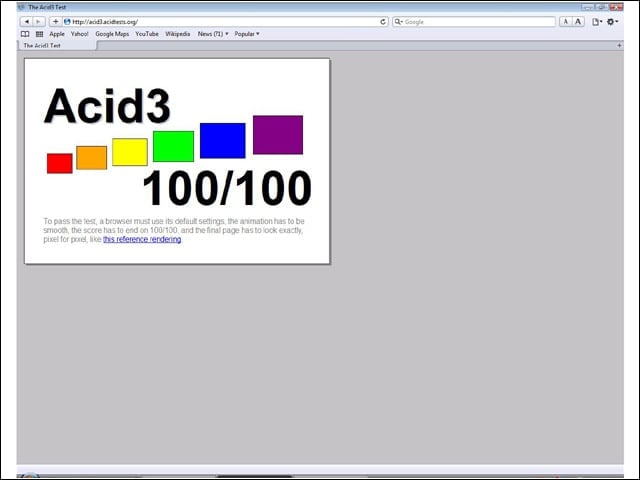This screenshot has width=640, height=480.
Task: Click the red square
Action: 60,163
